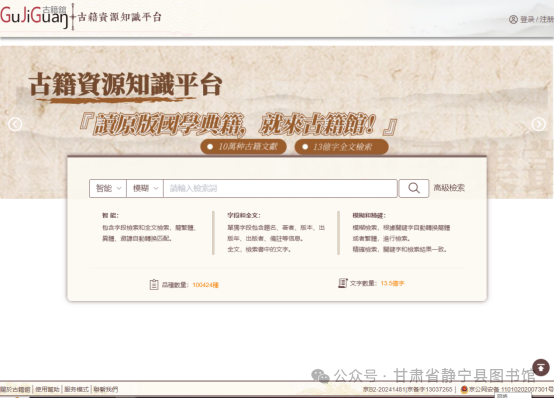
Task: Open the 京公网安备 record number link
Action: tap(511, 390)
